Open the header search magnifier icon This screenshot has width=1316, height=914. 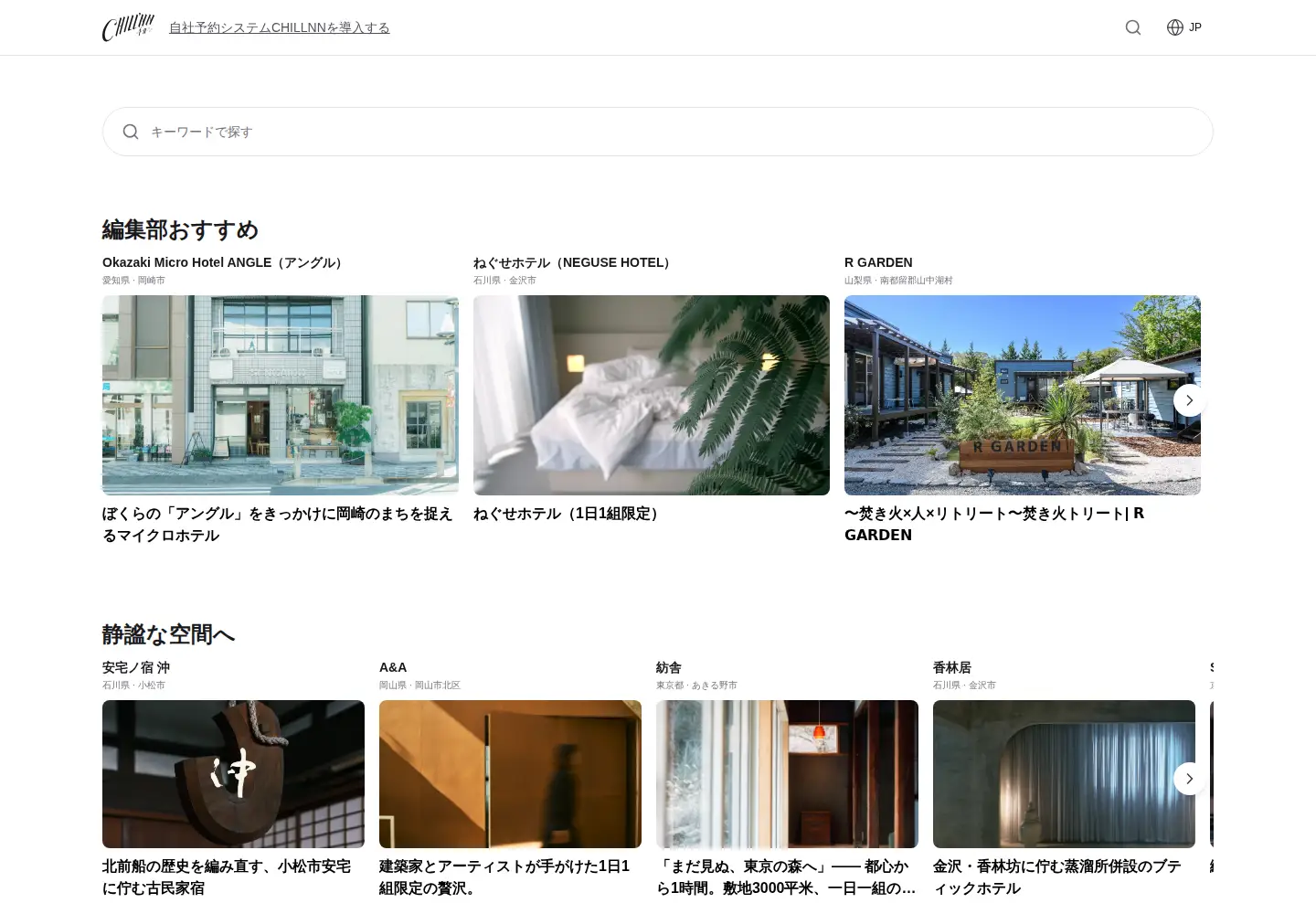(x=1133, y=27)
